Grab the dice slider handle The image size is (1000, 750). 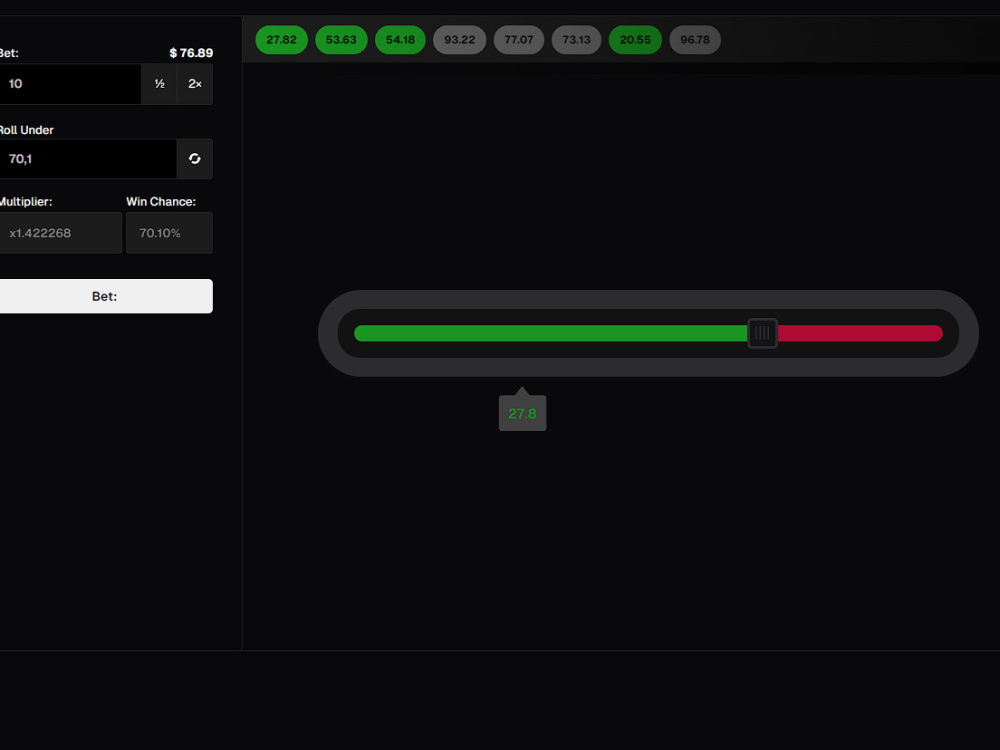pyautogui.click(x=762, y=333)
